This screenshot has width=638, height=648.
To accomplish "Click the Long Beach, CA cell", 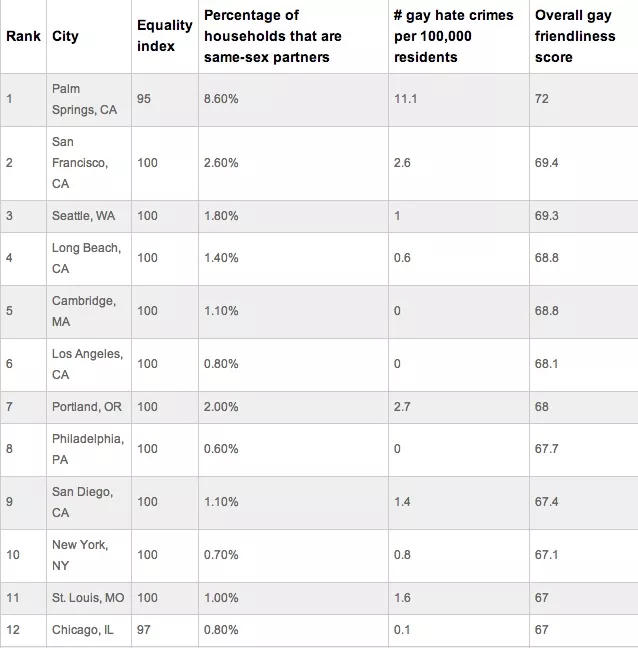I will (x=89, y=259).
